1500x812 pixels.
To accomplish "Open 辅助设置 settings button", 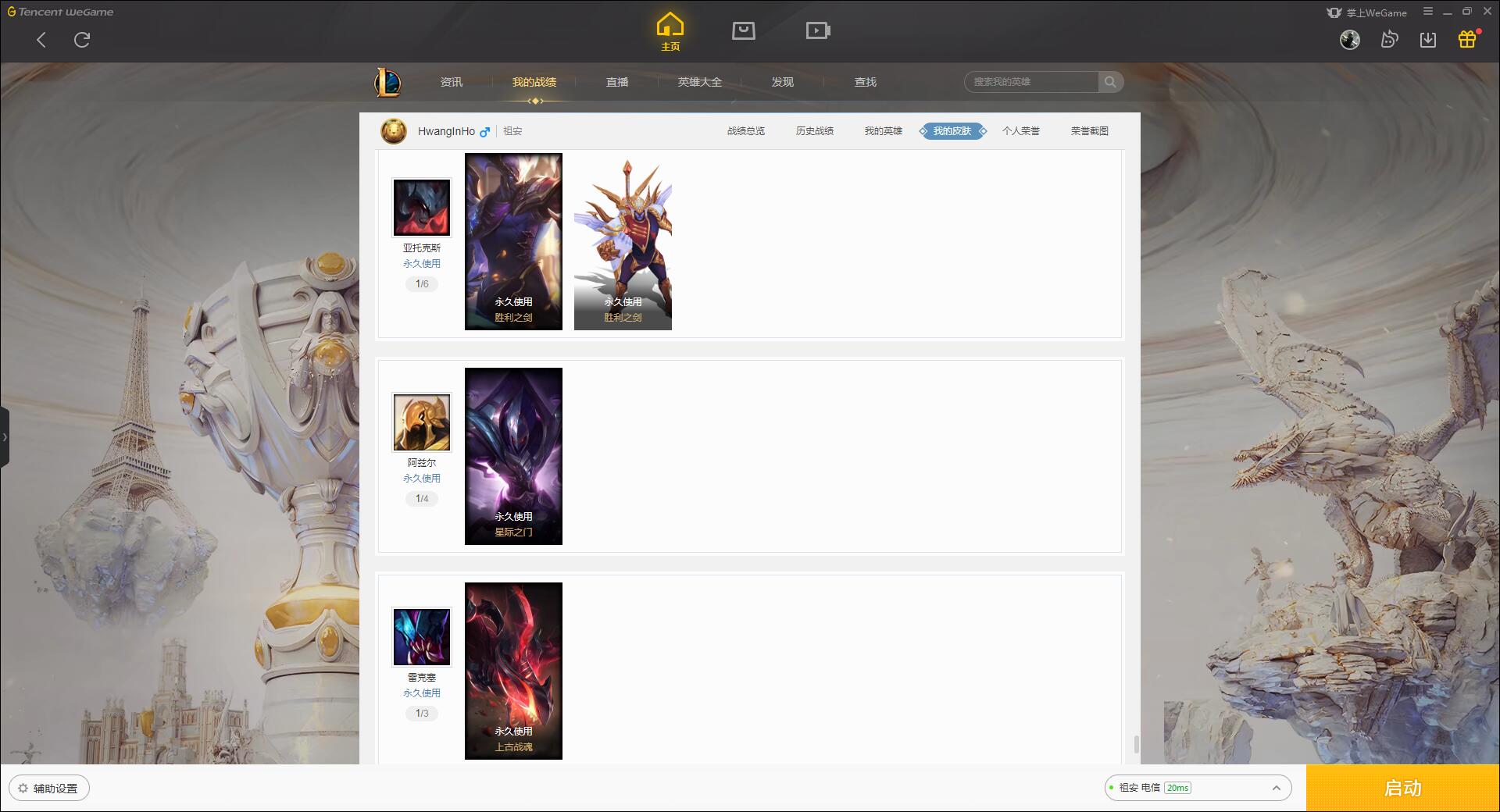I will (x=49, y=789).
